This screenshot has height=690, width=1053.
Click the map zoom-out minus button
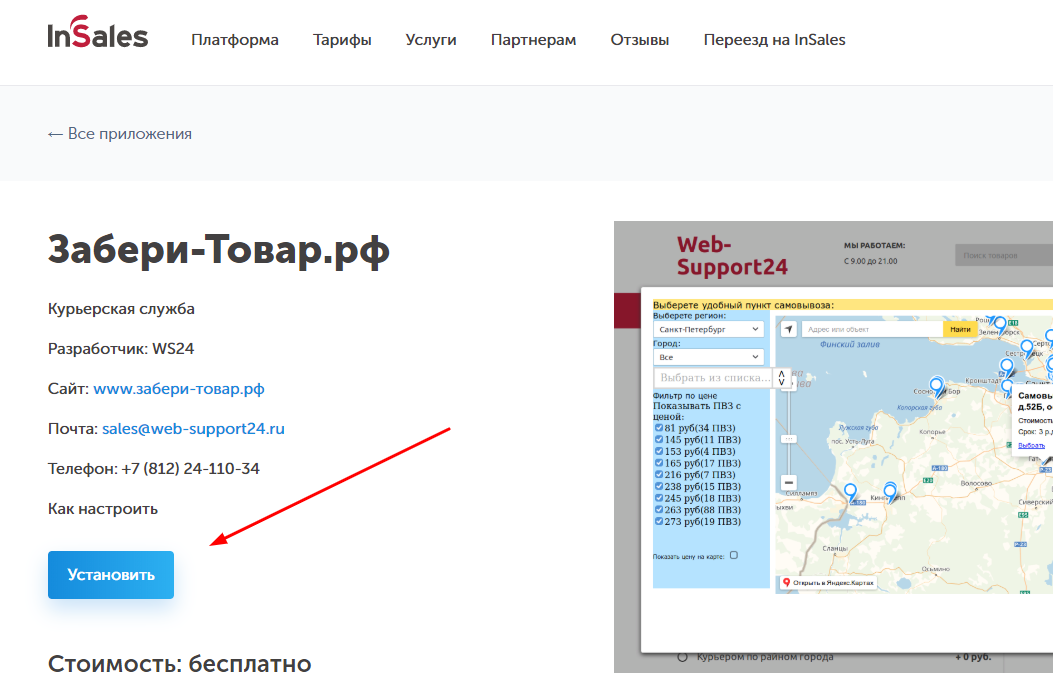(x=789, y=482)
